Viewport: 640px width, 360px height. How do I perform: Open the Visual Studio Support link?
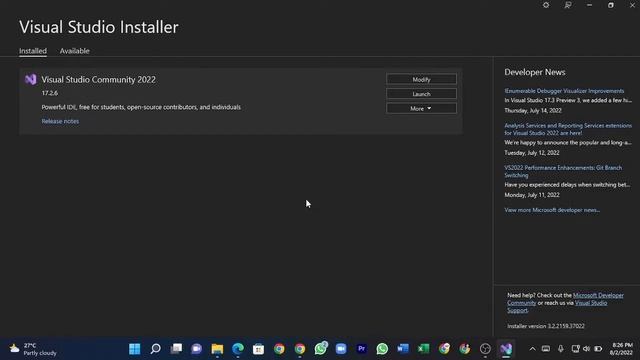tap(557, 307)
